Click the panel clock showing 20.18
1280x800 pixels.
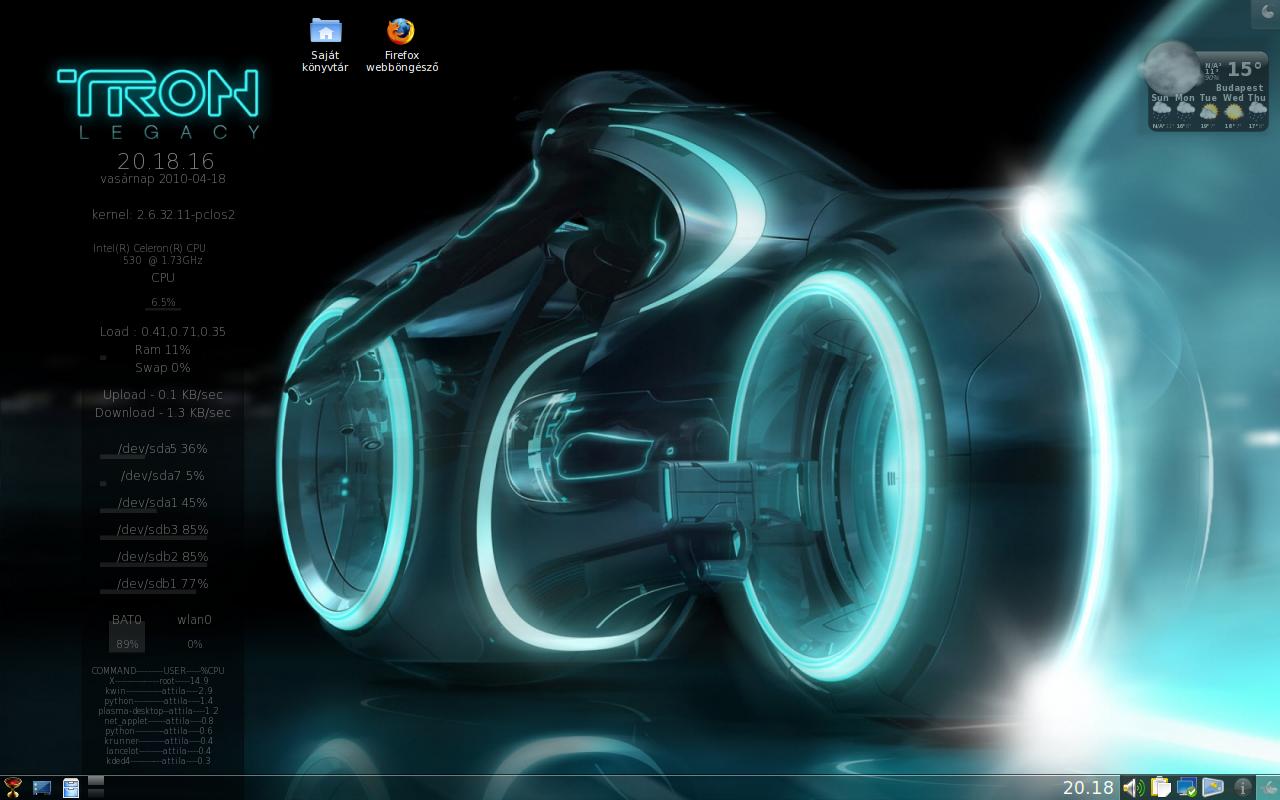click(1088, 788)
